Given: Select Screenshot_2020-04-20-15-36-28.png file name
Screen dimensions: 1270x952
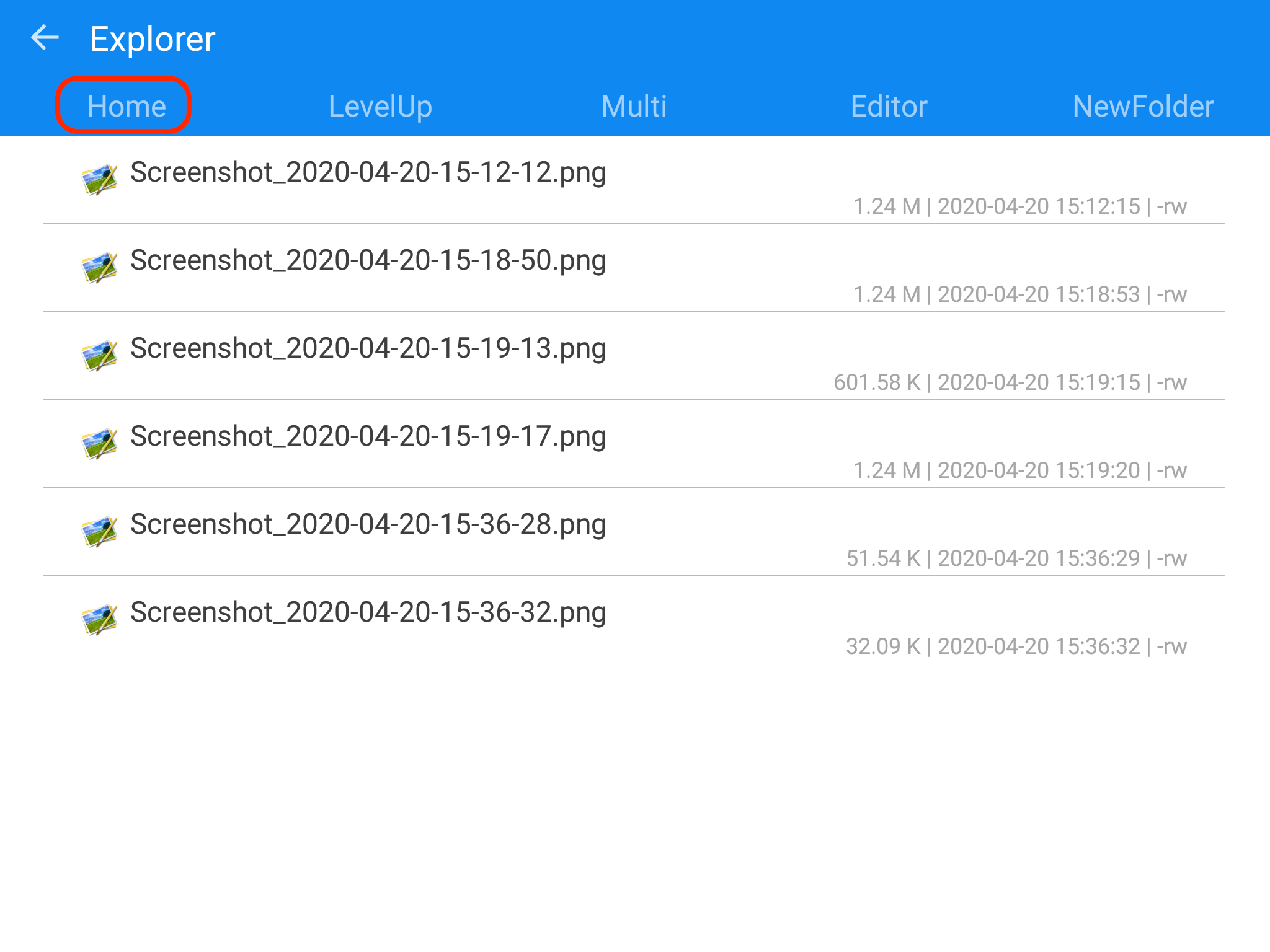Looking at the screenshot, I should [368, 524].
